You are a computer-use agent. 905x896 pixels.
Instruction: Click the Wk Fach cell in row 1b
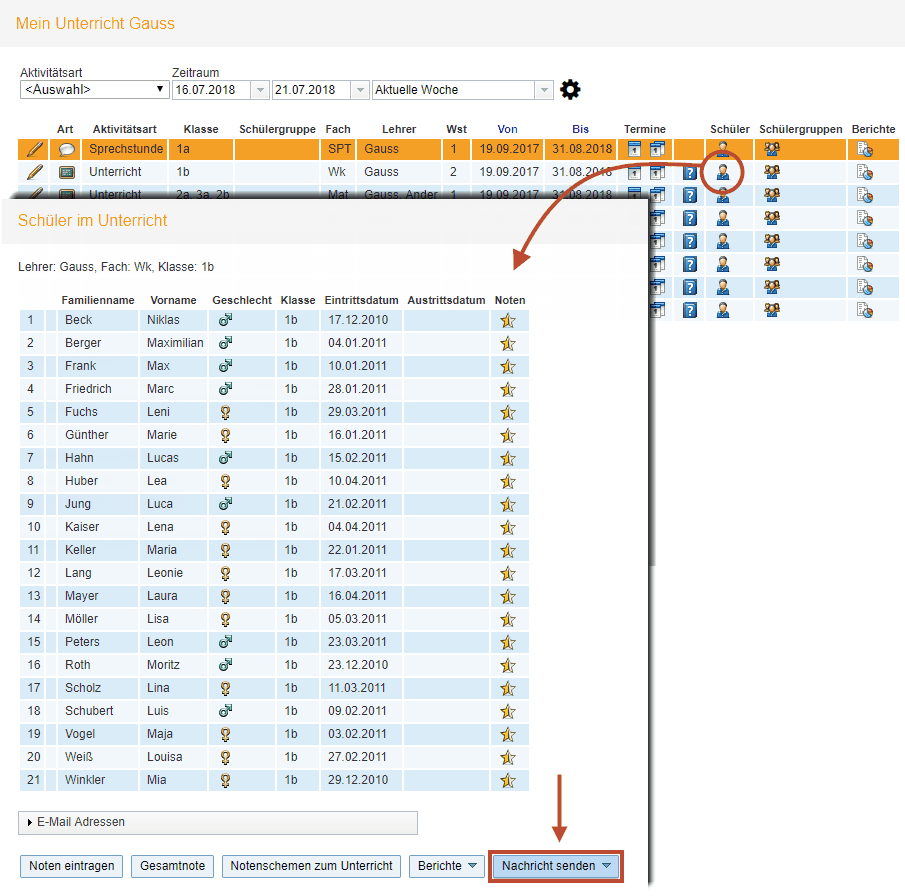pyautogui.click(x=337, y=172)
